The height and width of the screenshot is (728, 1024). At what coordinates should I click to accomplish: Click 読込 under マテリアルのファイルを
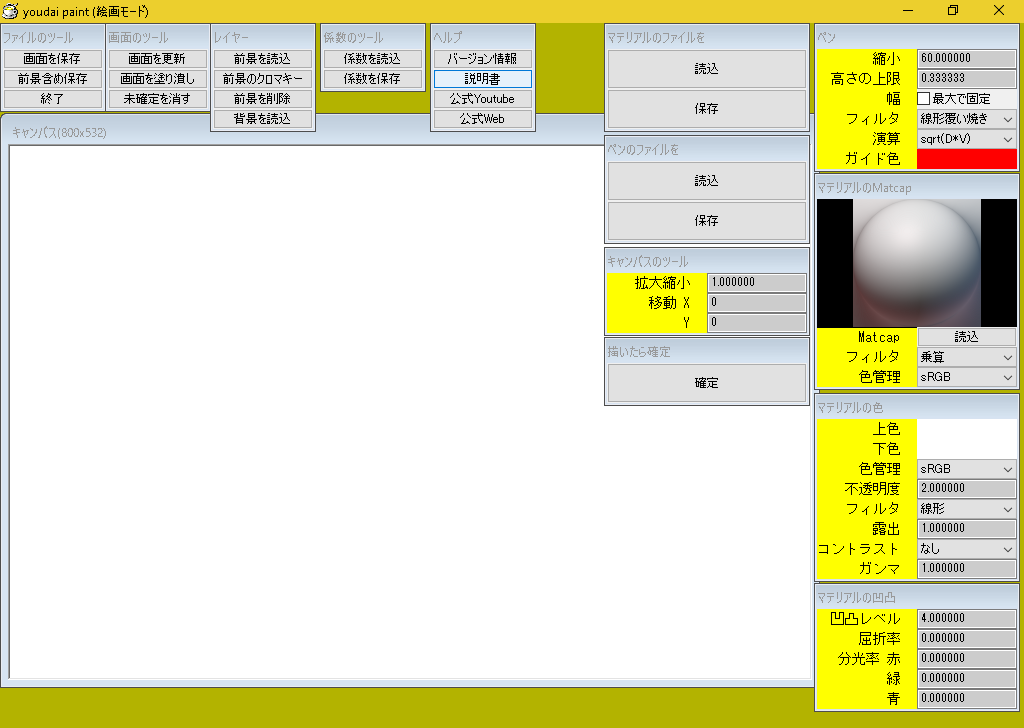[x=707, y=69]
